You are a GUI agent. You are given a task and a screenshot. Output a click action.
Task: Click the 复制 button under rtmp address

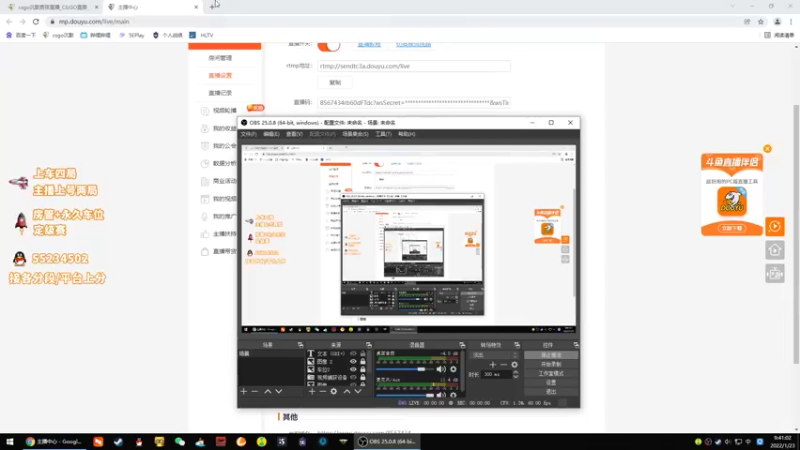tap(335, 82)
